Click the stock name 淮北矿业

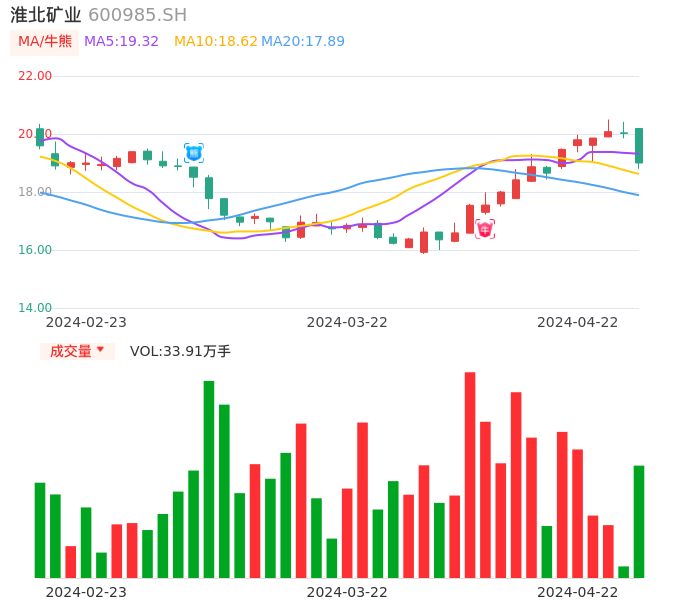(46, 15)
